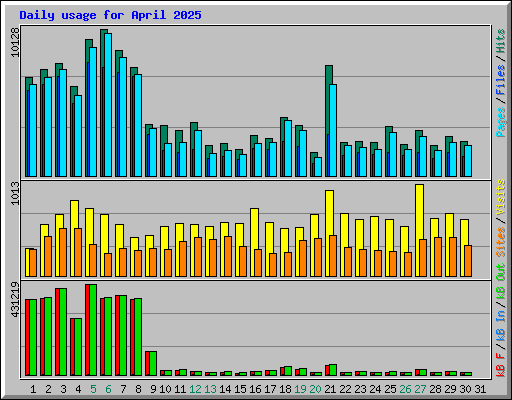Image resolution: width=512 pixels, height=400 pixels.
Task: Select day 4 on the x-axis
Action: 78,389
